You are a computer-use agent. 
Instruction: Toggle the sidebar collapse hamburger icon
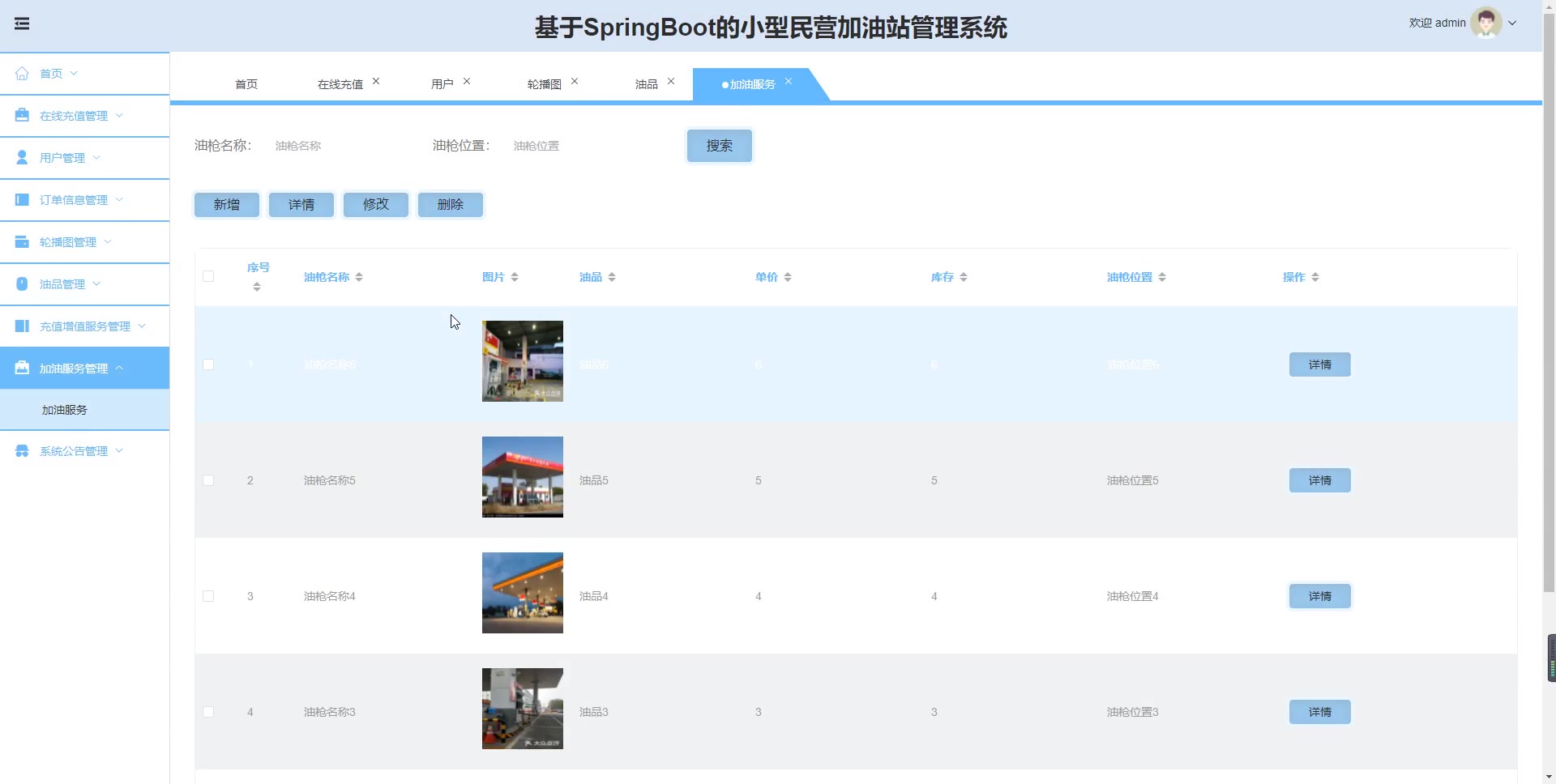click(x=22, y=23)
